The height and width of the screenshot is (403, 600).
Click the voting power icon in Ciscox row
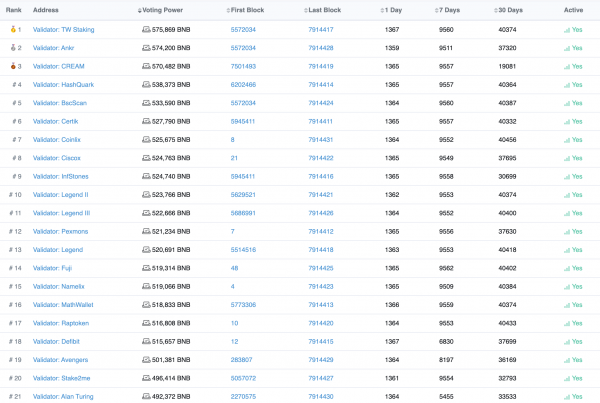(x=146, y=158)
